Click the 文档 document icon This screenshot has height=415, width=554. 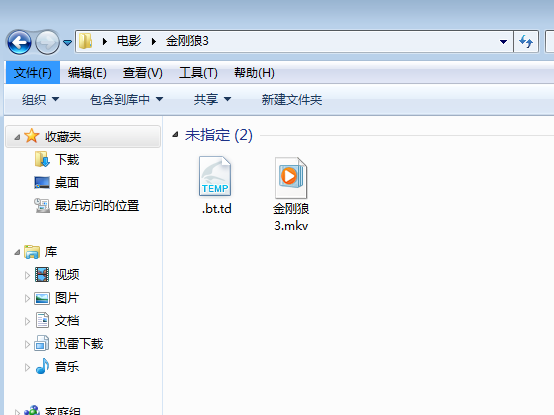point(42,320)
